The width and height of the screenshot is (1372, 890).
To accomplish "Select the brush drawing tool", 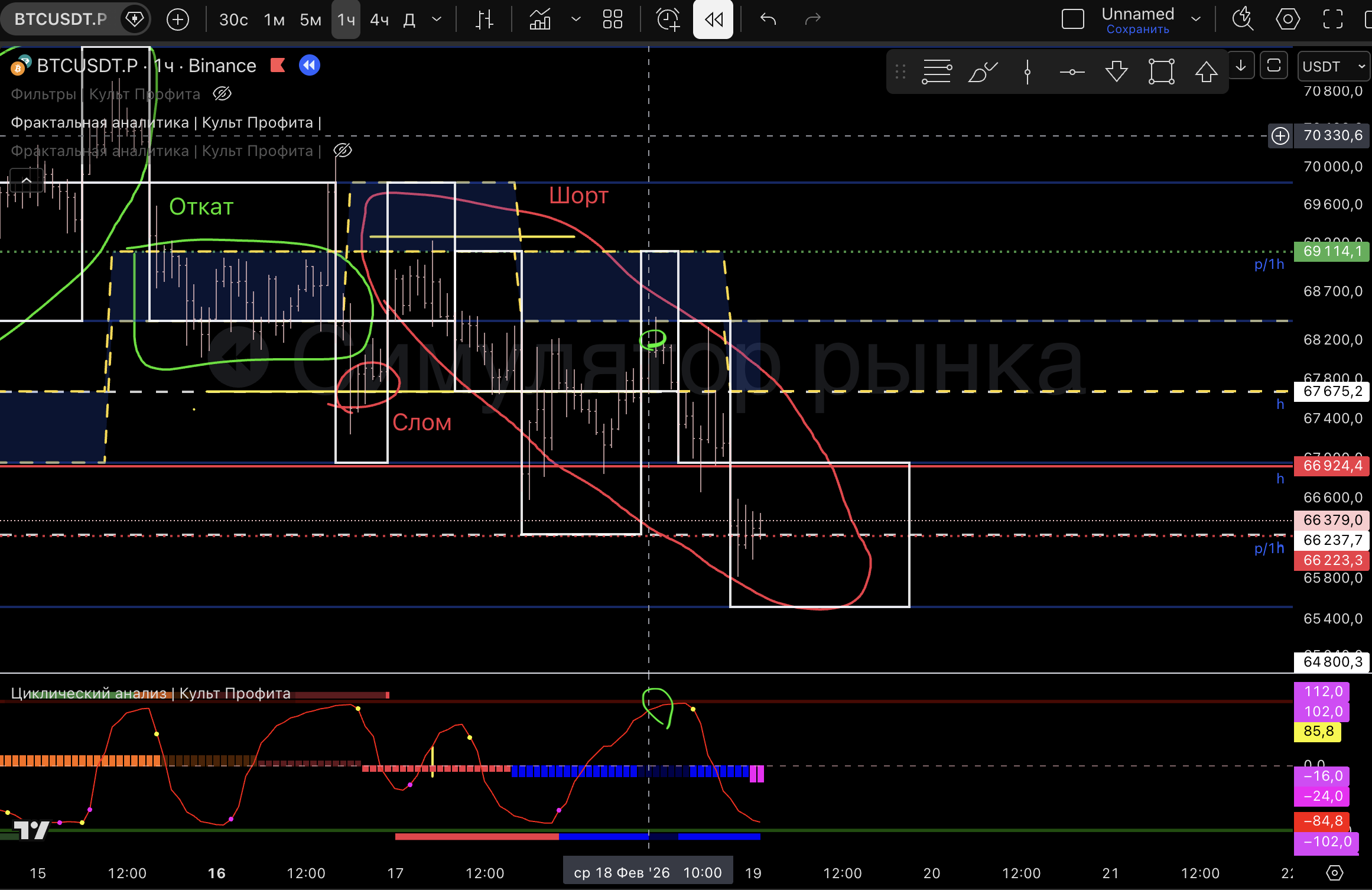I will 982,72.
